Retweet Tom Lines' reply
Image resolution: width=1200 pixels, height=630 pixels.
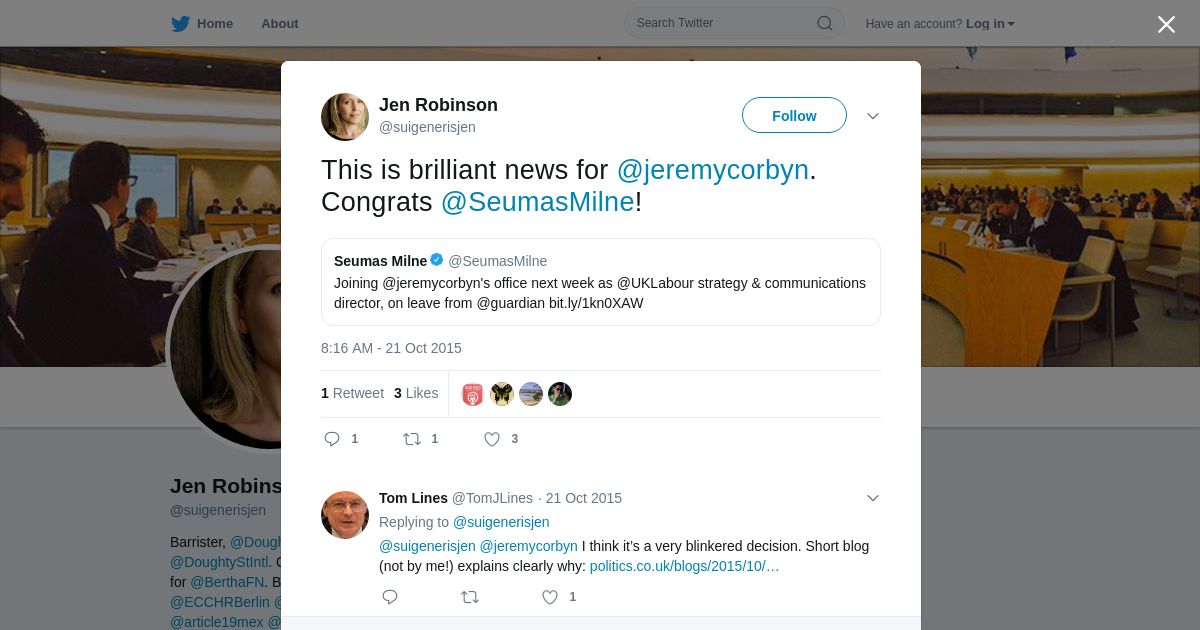point(469,597)
